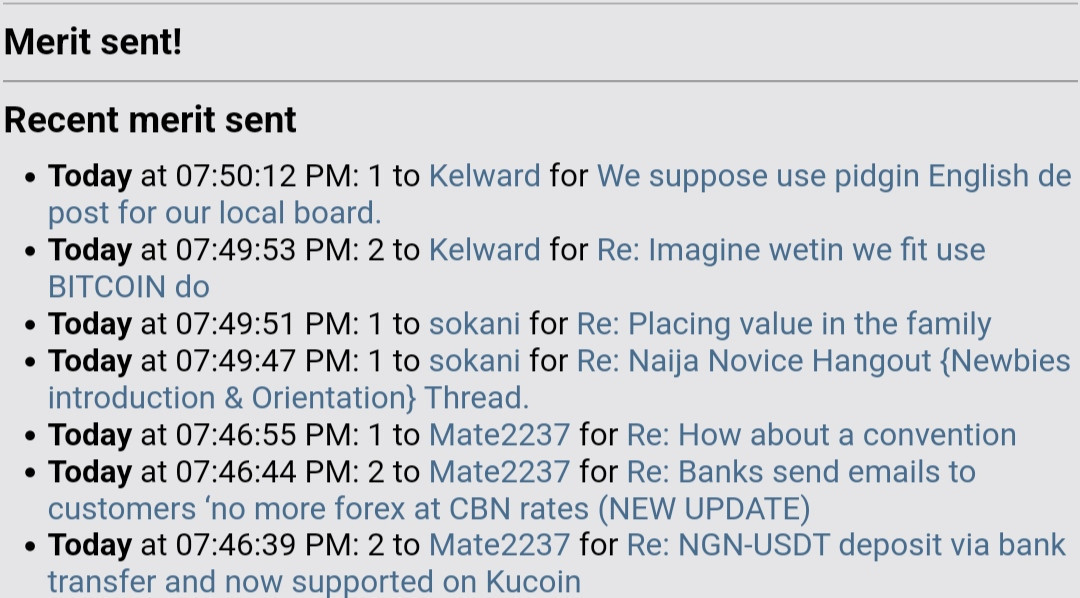Image resolution: width=1080 pixels, height=598 pixels.
Task: Open 'Re: Banks send emails to customers' thread
Action: [801, 473]
